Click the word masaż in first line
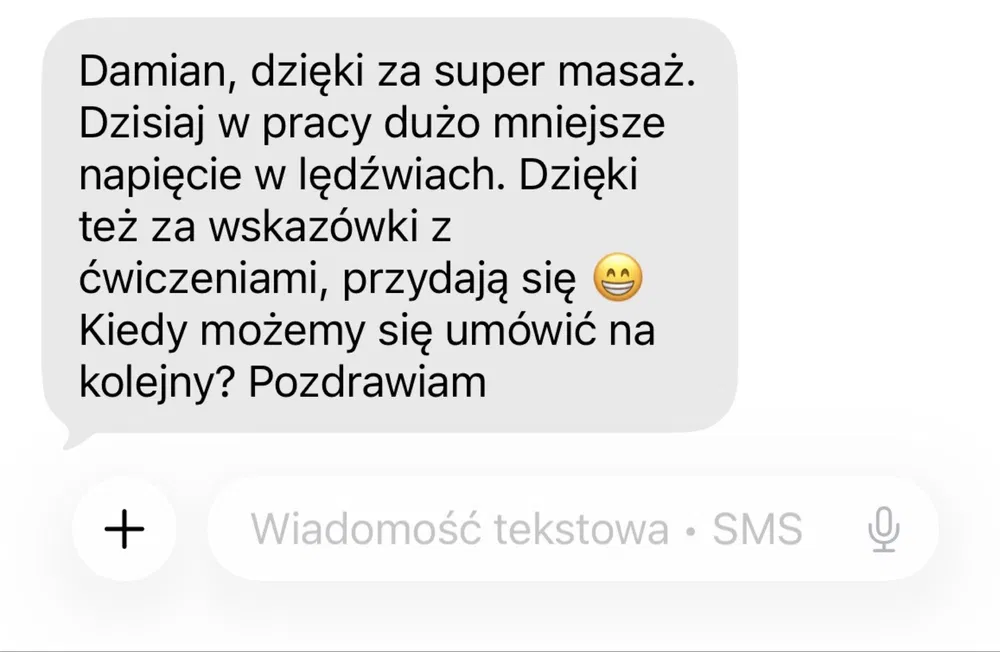 [626, 71]
